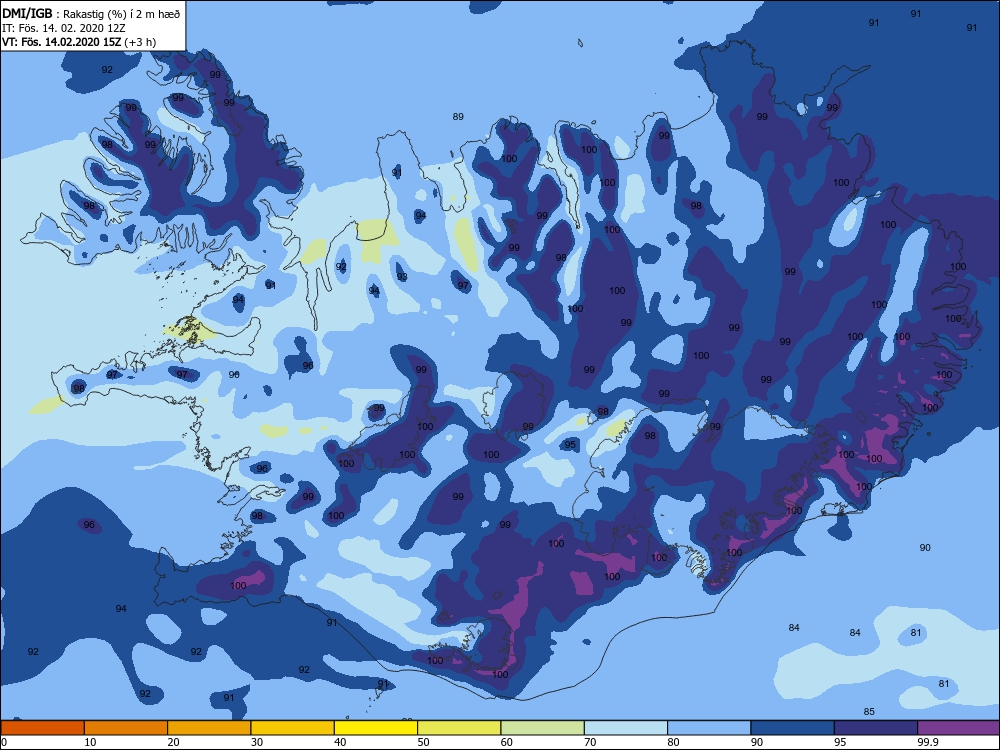Pick the 20–30 legend color swatch
This screenshot has height=750, width=1000.
[209, 728]
